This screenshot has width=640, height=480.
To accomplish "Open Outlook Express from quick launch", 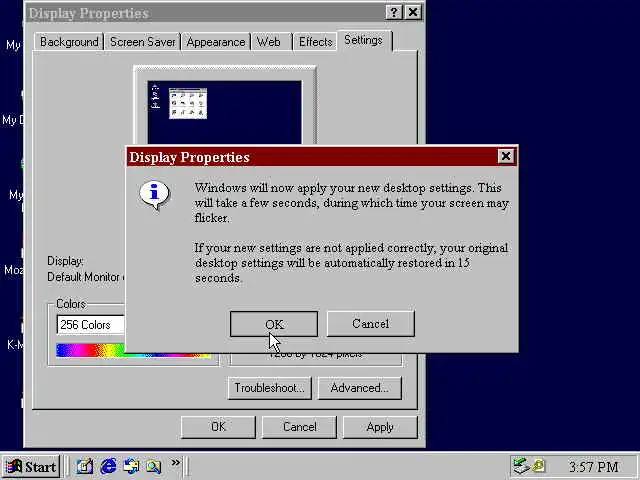I will tap(131, 466).
